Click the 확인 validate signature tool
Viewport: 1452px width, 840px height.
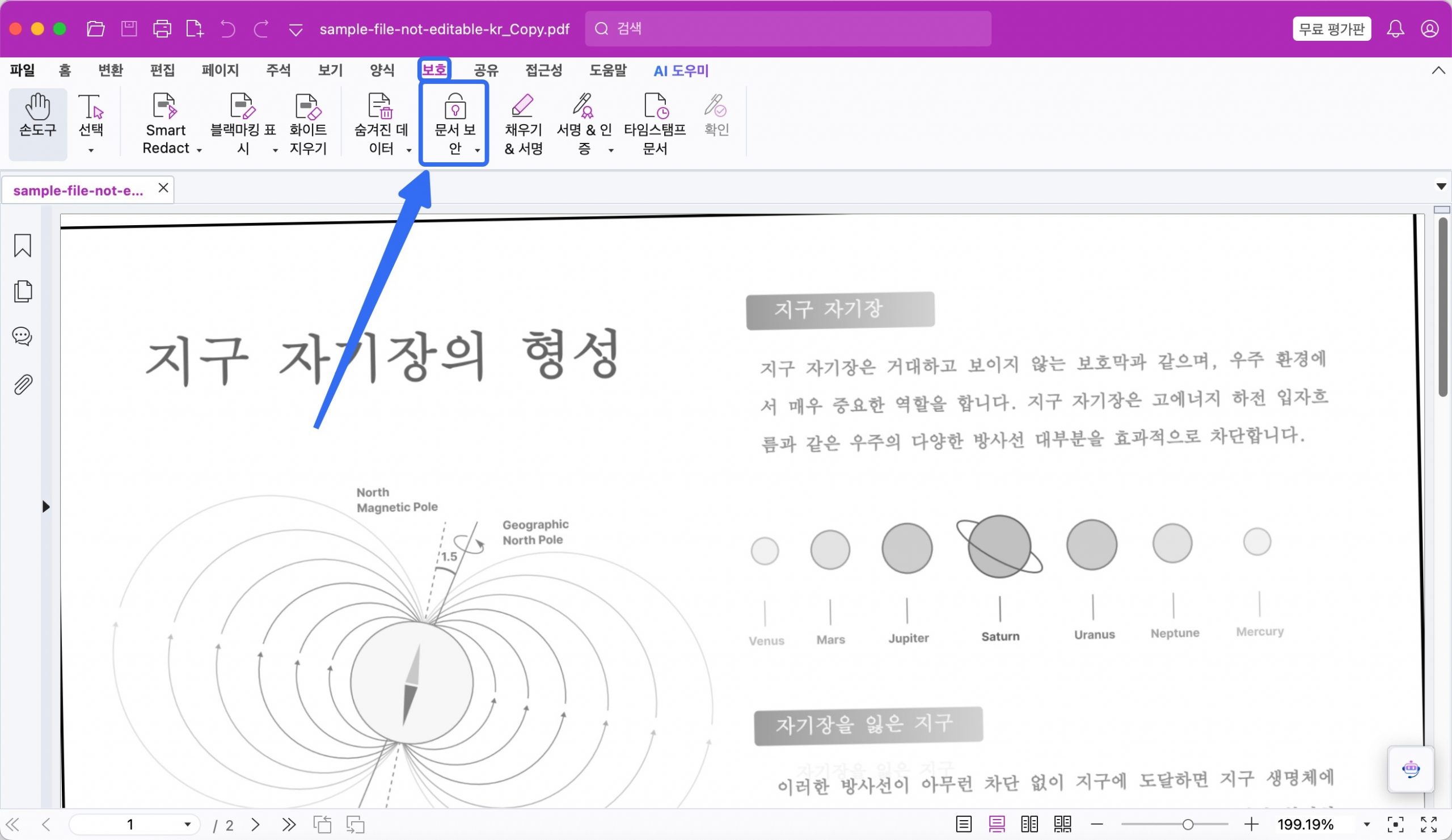point(716,115)
